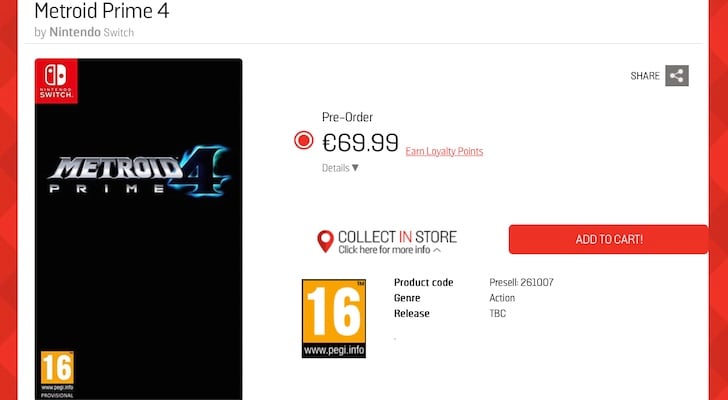Image resolution: width=728 pixels, height=400 pixels.
Task: Click the Metroid Prime 4 logo on cover
Action: pyautogui.click(x=139, y=172)
